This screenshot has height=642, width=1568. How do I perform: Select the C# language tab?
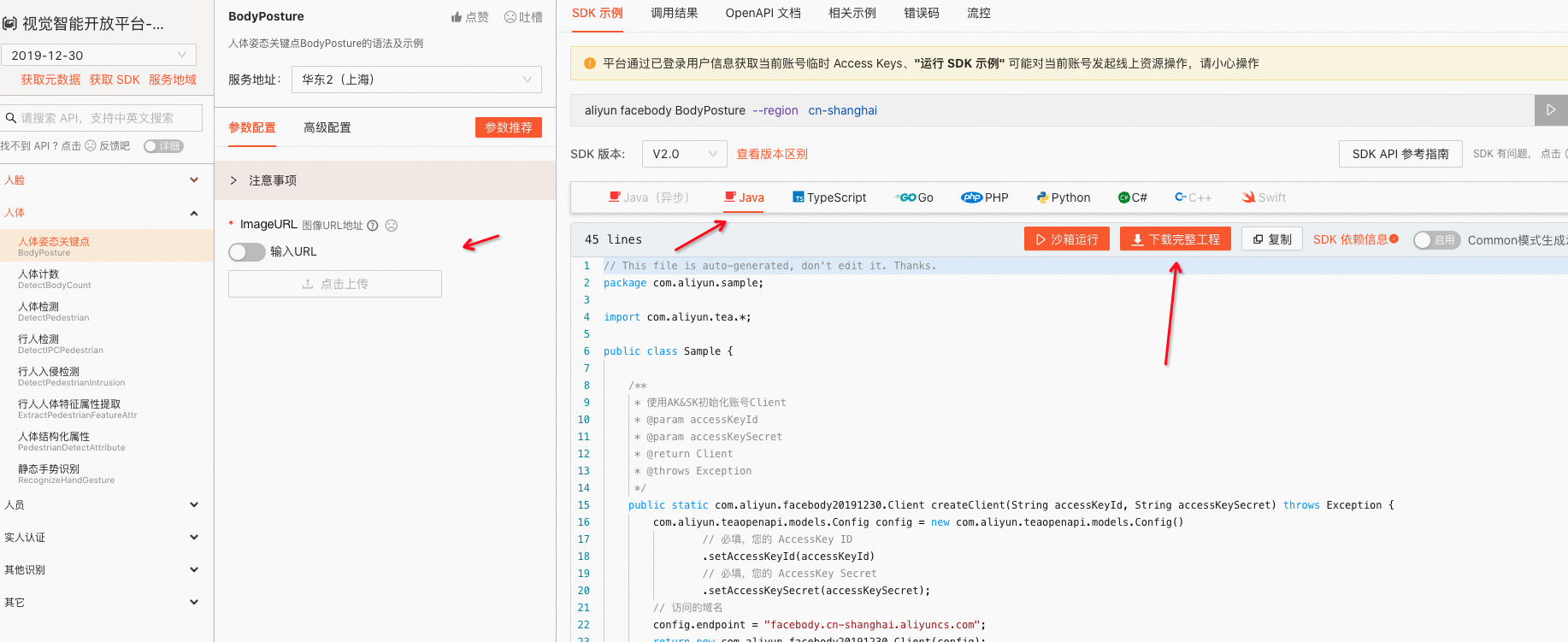point(1133,197)
